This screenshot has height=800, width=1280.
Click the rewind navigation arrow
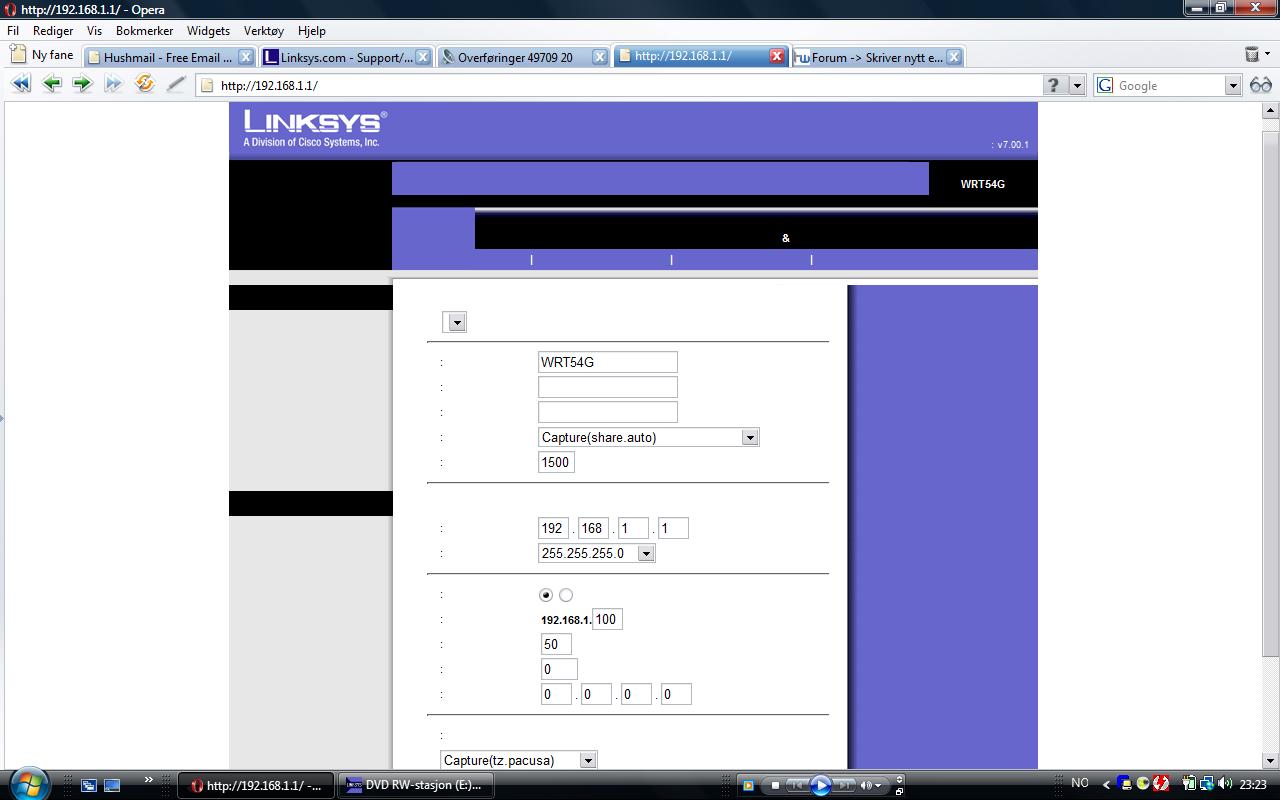pyautogui.click(x=20, y=84)
